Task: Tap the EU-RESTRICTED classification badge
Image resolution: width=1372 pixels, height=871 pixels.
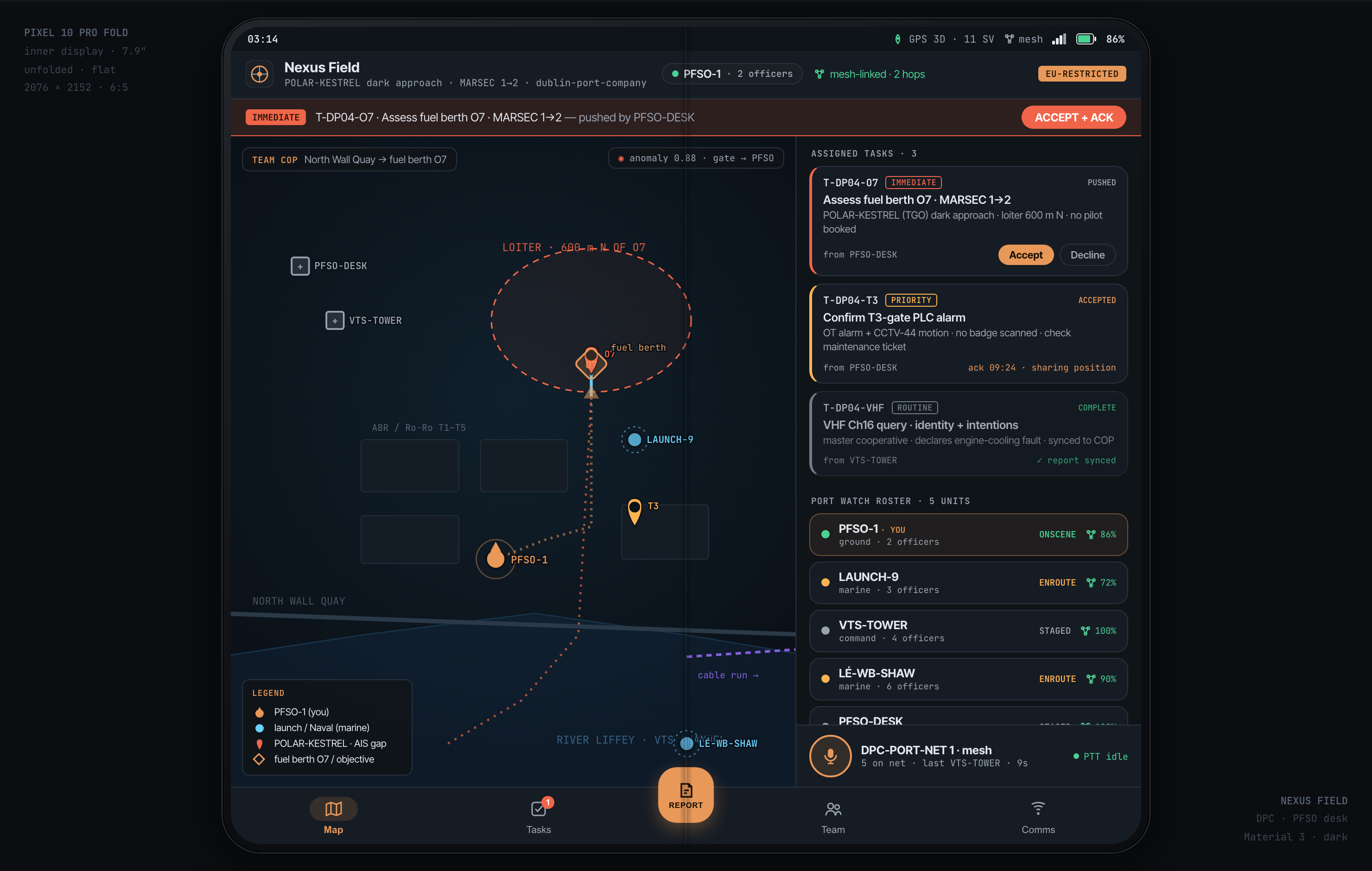Action: [1081, 74]
